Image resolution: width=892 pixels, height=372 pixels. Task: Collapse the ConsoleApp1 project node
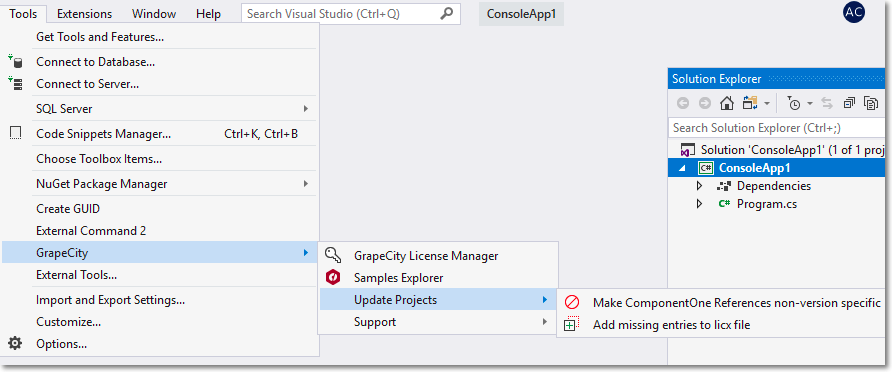[683, 168]
